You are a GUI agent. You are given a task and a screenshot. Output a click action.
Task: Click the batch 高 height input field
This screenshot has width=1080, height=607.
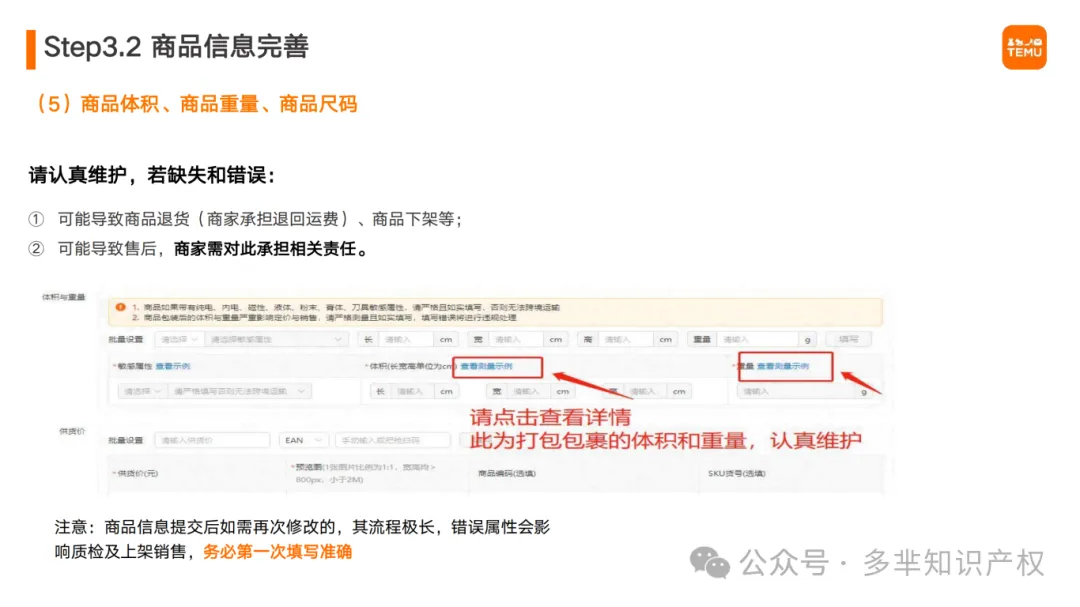tap(625, 340)
